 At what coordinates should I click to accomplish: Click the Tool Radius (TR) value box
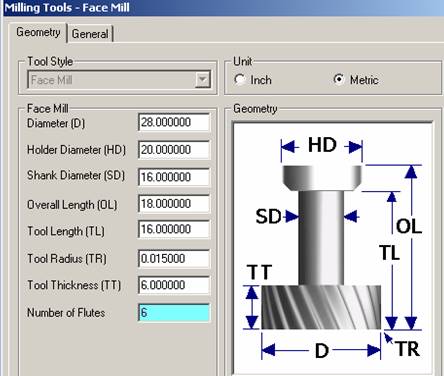174,258
